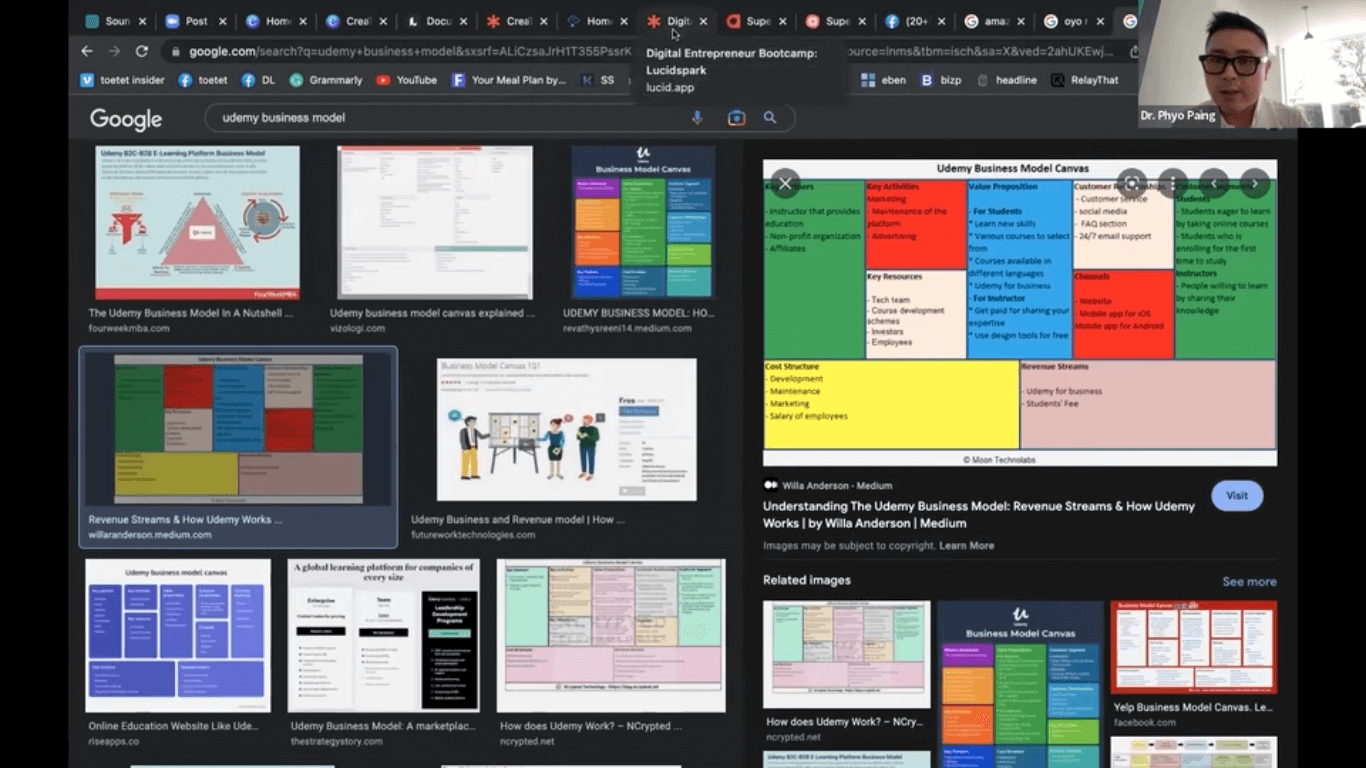Go forward with browser forward arrow

pyautogui.click(x=115, y=51)
